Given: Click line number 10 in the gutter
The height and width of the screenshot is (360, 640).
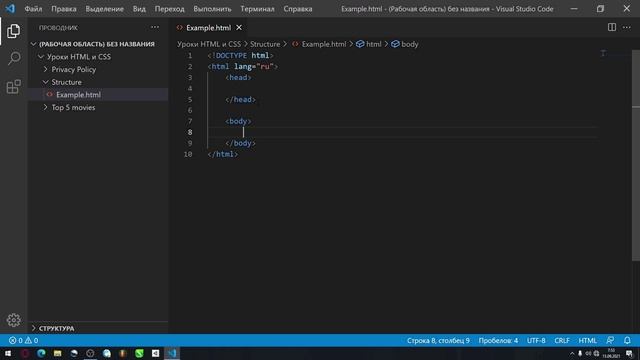Looking at the screenshot, I should 188,154.
